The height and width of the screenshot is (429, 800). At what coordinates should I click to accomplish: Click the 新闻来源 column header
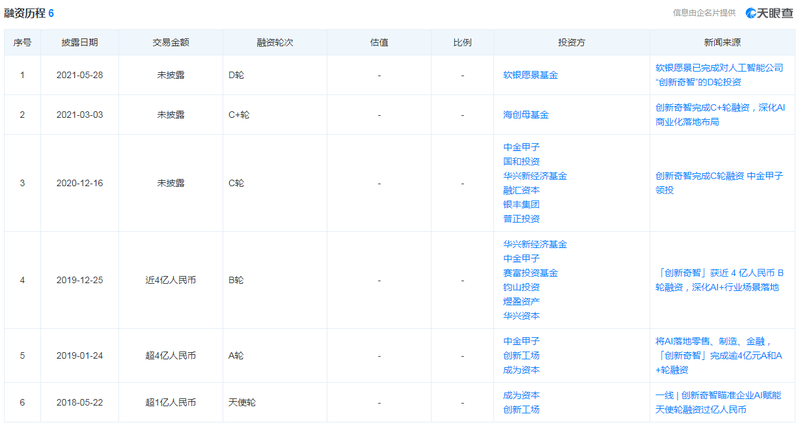[x=722, y=42]
